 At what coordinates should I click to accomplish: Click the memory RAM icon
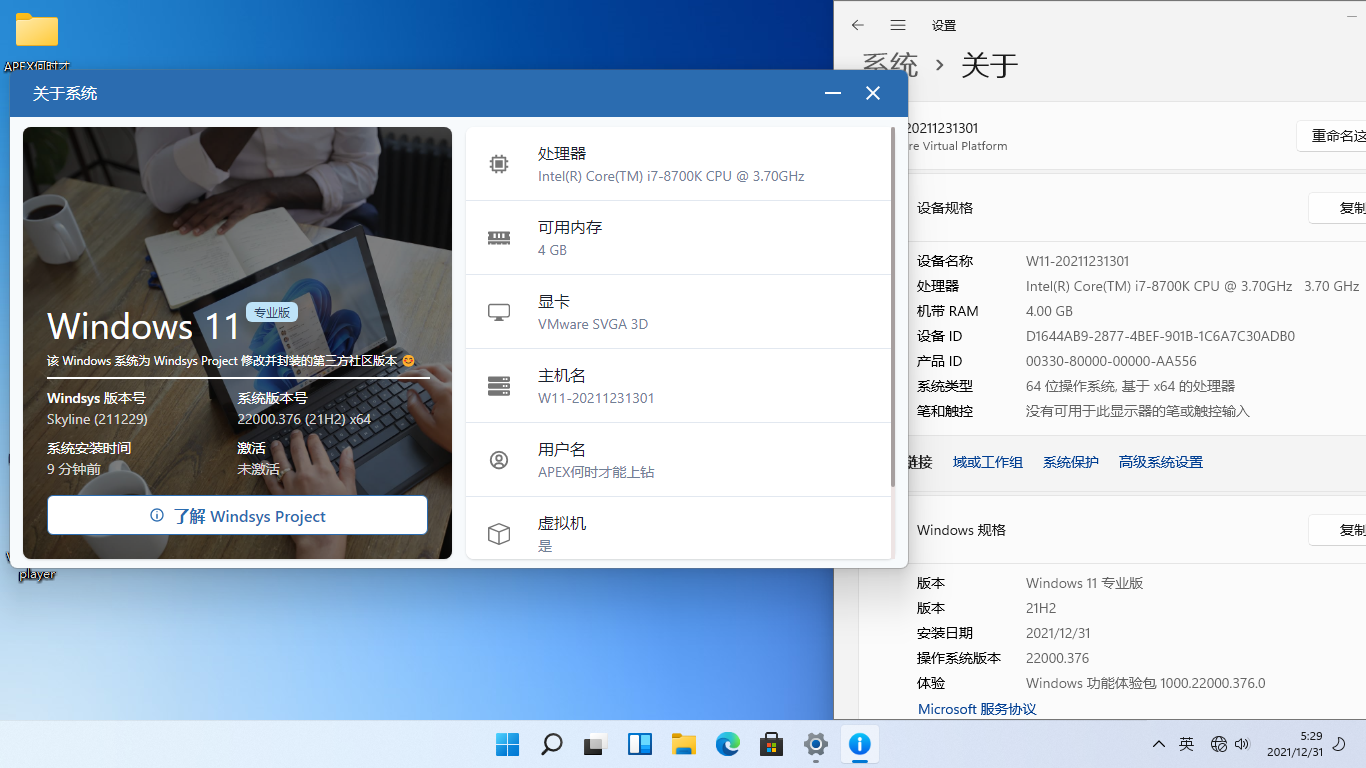498,238
